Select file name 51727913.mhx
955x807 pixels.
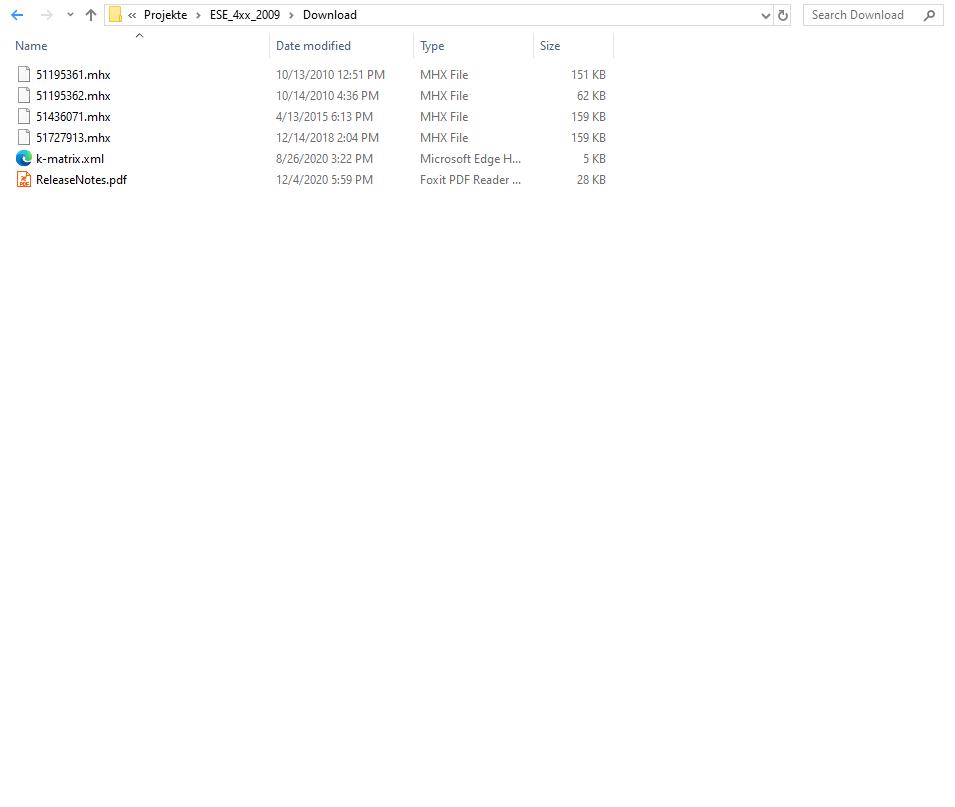tap(73, 138)
